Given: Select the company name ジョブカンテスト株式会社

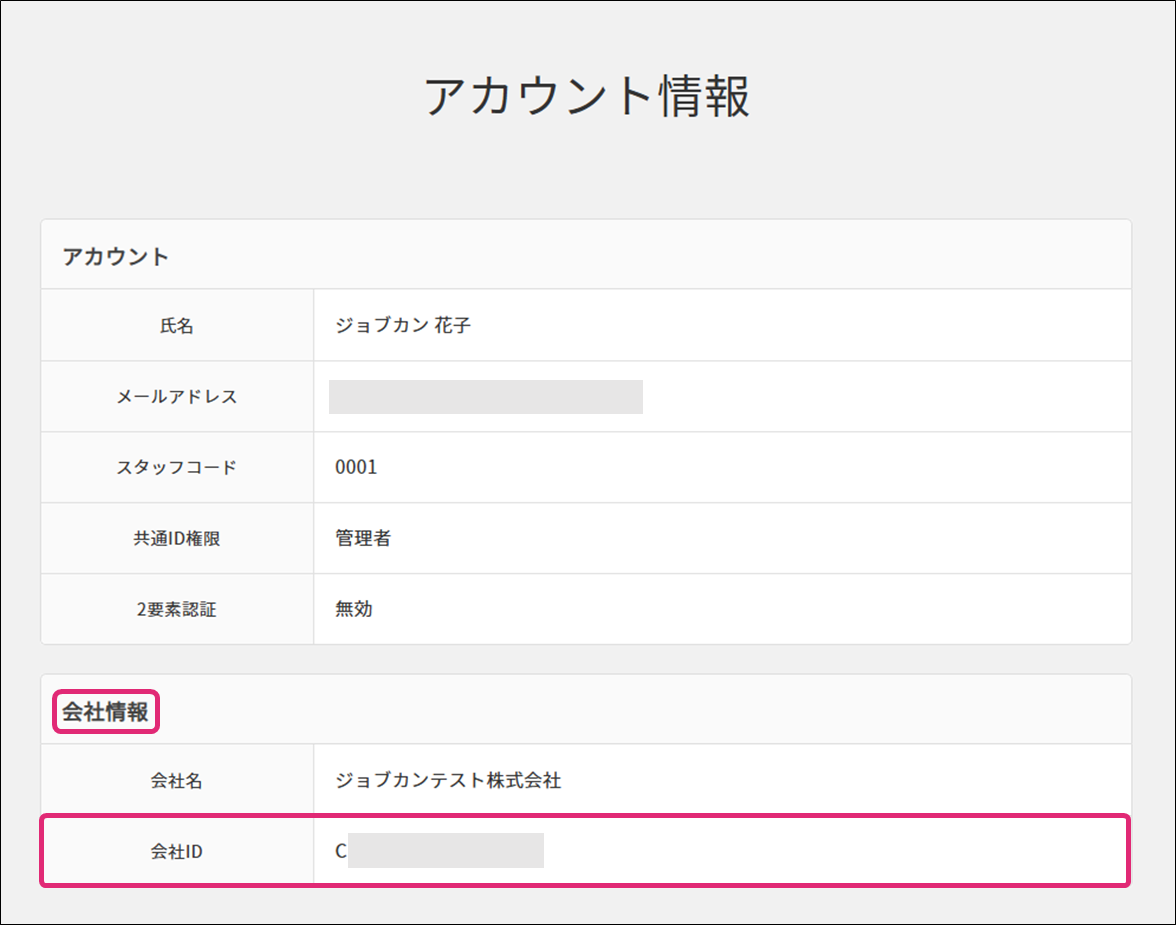Looking at the screenshot, I should point(448,781).
